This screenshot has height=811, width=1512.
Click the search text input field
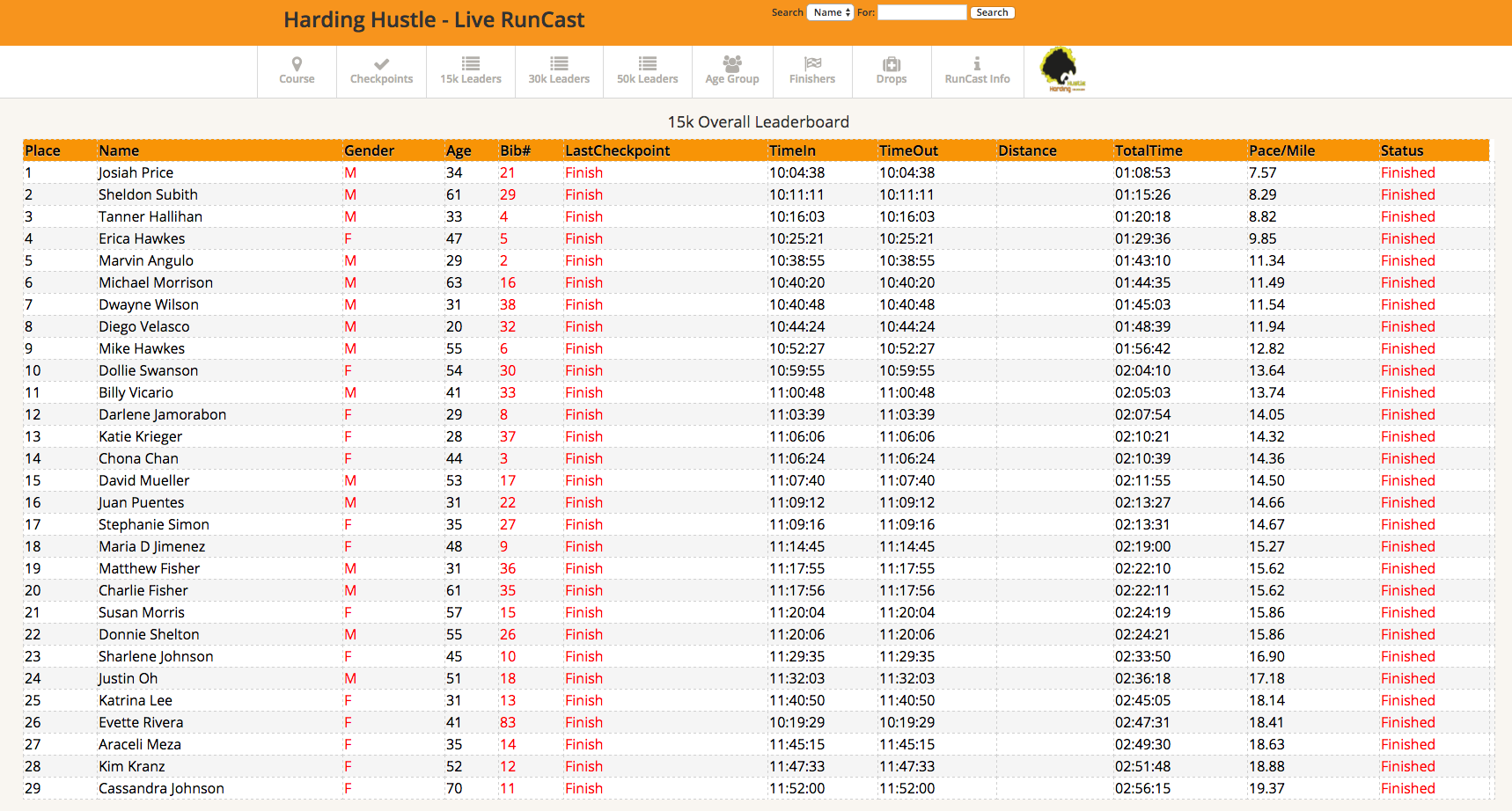coord(921,12)
